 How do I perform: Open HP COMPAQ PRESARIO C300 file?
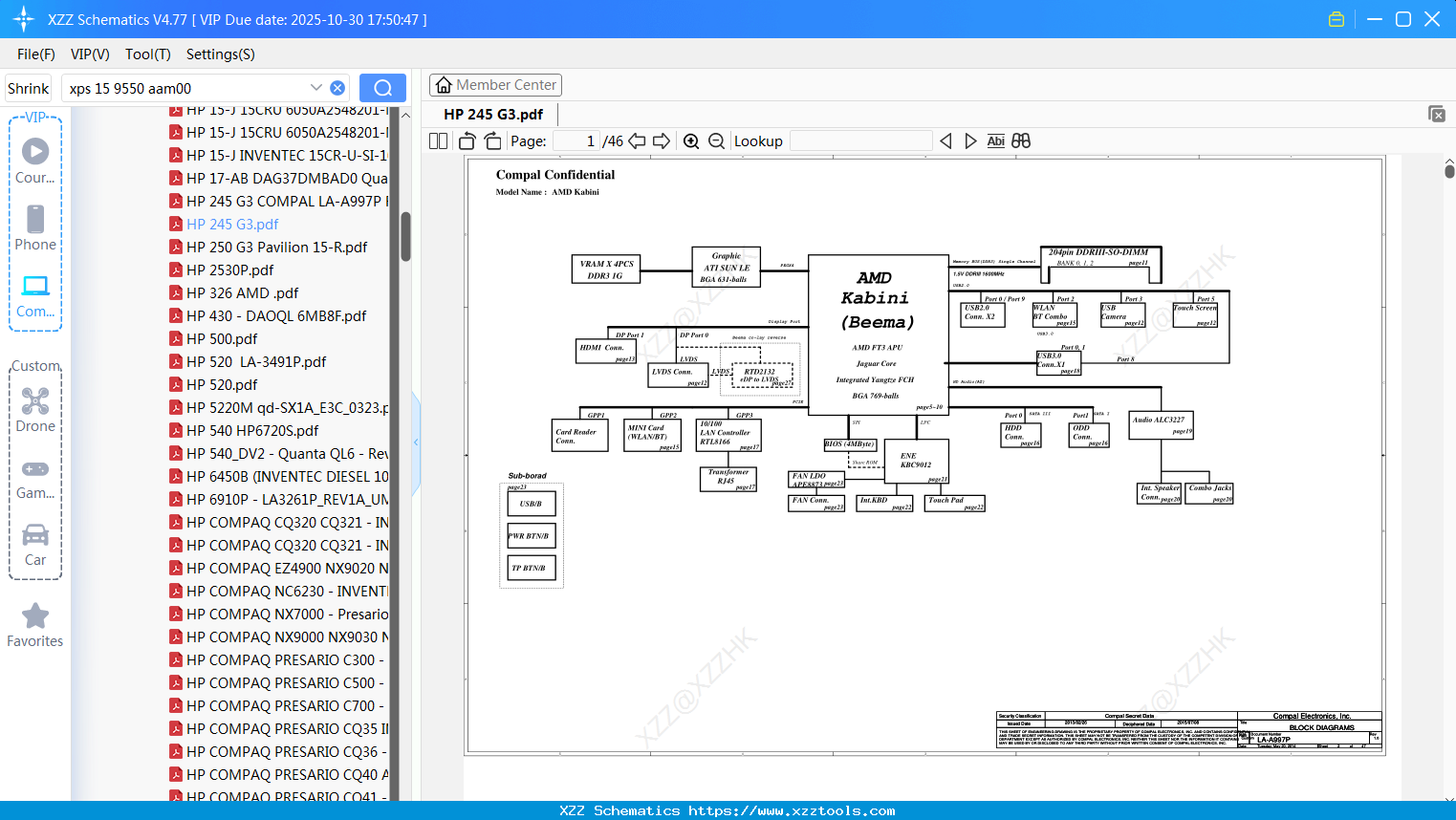pyautogui.click(x=277, y=659)
